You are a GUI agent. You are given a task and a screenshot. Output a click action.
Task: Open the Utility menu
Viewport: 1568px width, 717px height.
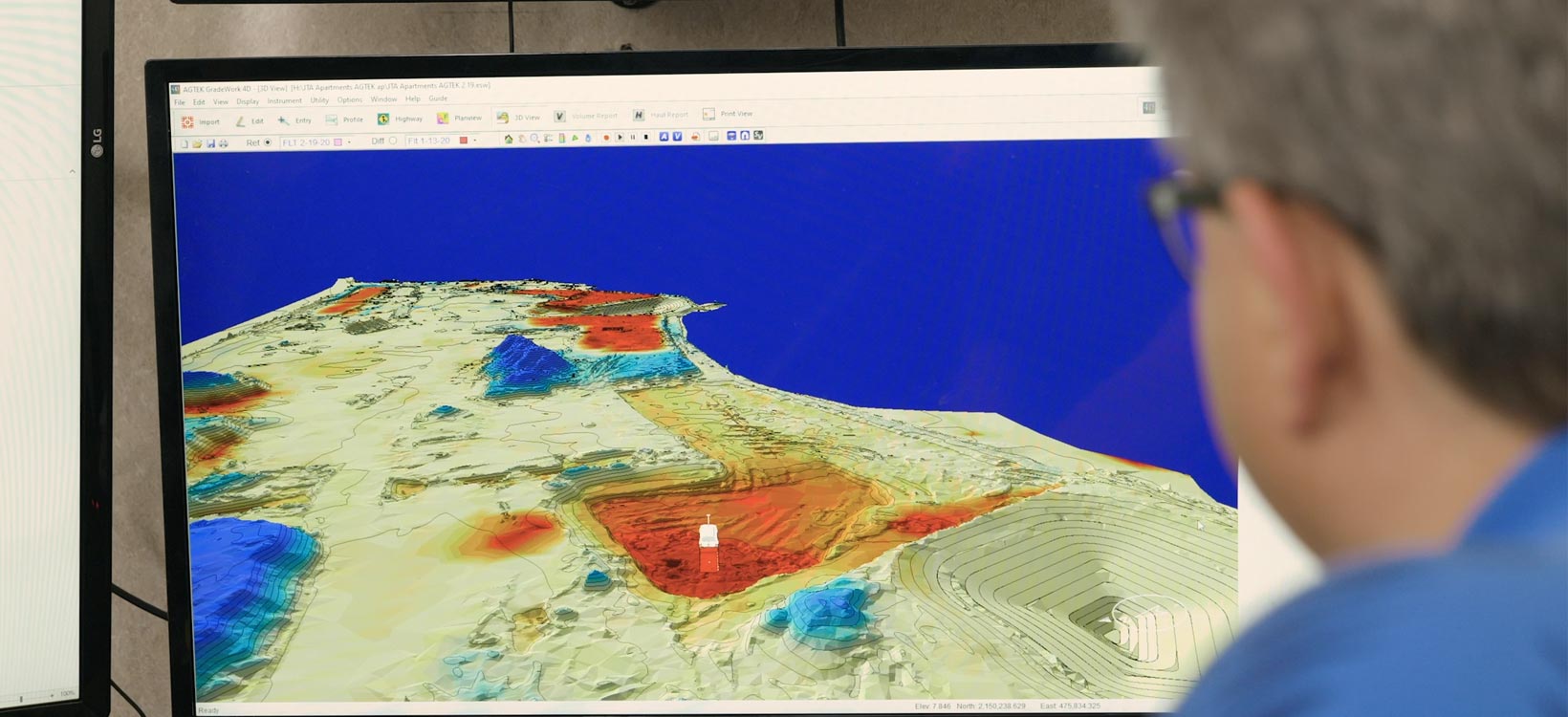[x=319, y=100]
